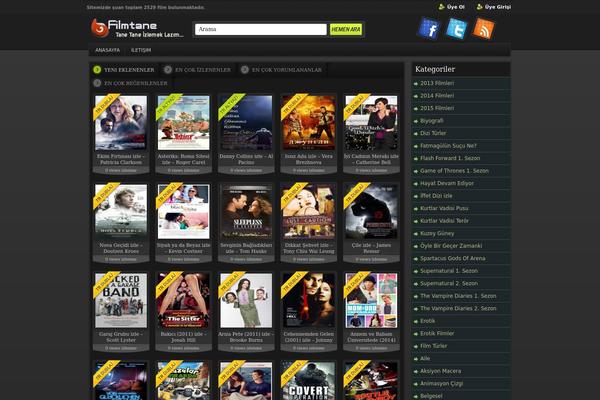600x400 pixels.
Task: Open the Covert Operation movie poster
Action: coord(309,381)
